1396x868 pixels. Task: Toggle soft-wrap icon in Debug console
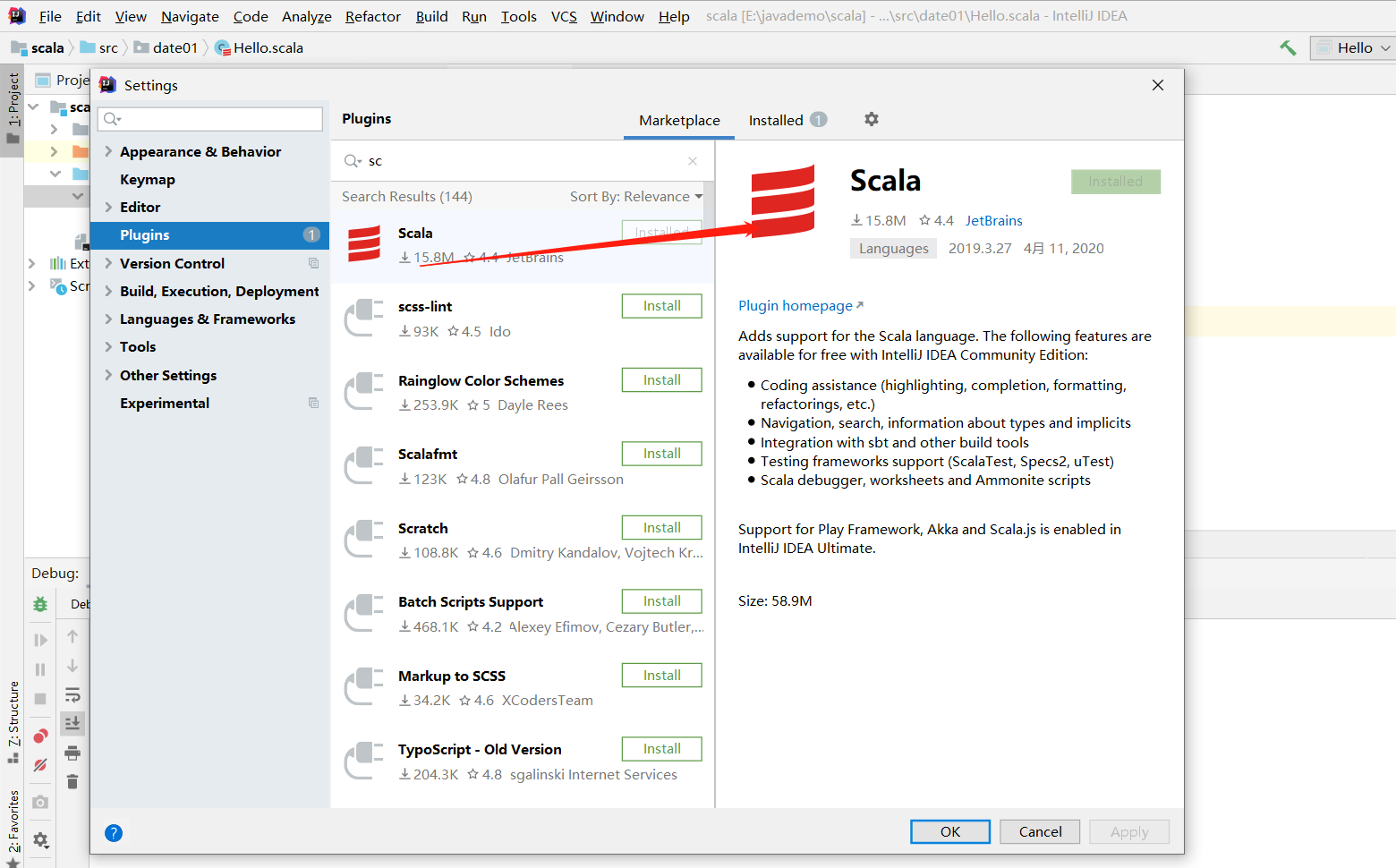pyautogui.click(x=72, y=695)
